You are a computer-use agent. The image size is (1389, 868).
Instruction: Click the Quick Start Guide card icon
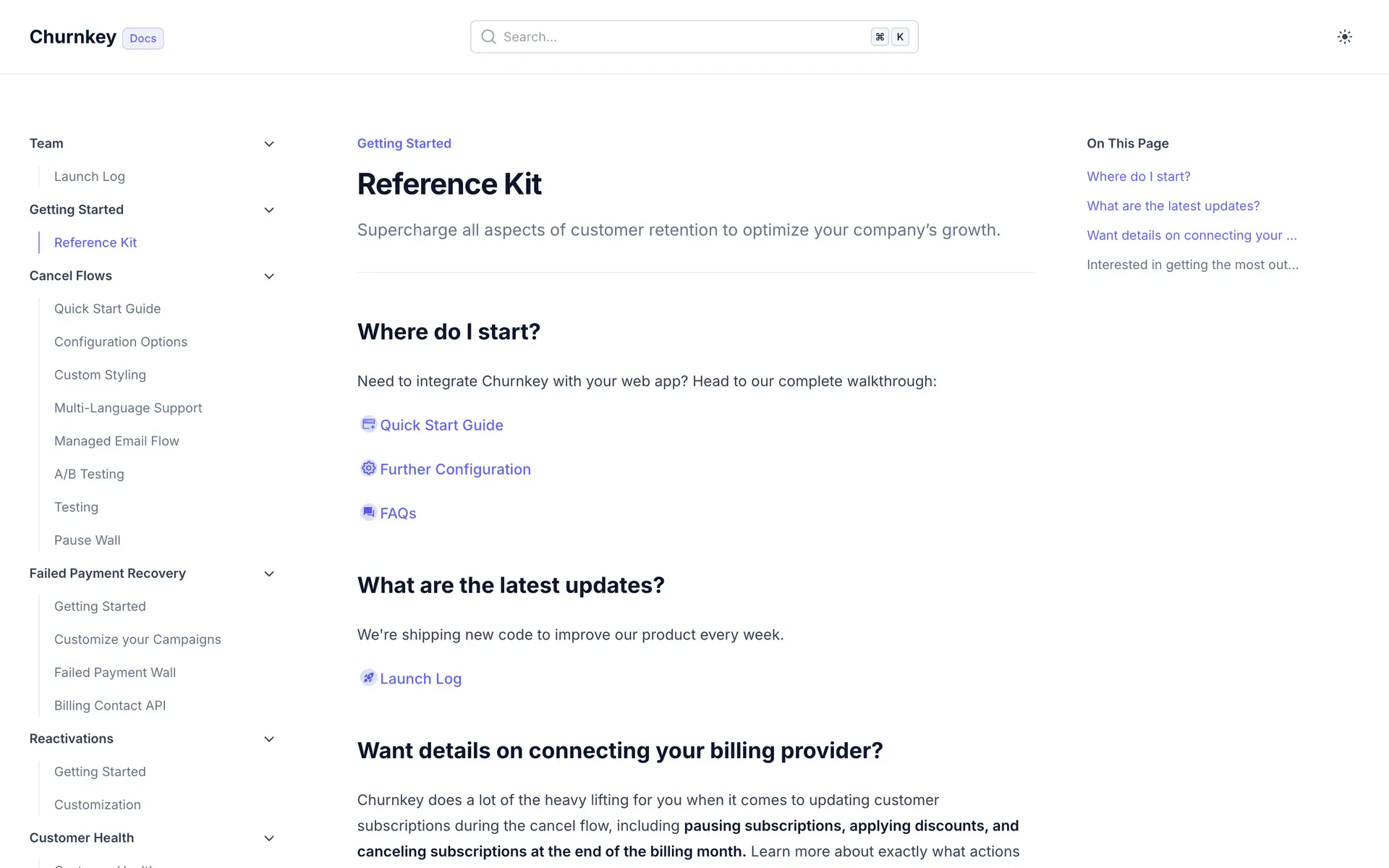tap(368, 425)
